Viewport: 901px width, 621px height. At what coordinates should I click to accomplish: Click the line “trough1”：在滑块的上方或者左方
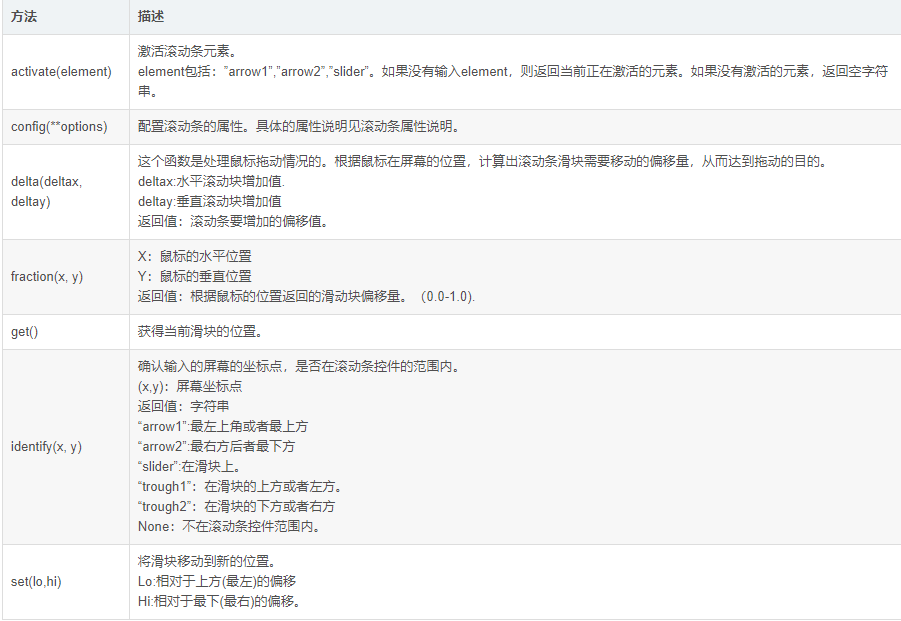click(x=241, y=487)
